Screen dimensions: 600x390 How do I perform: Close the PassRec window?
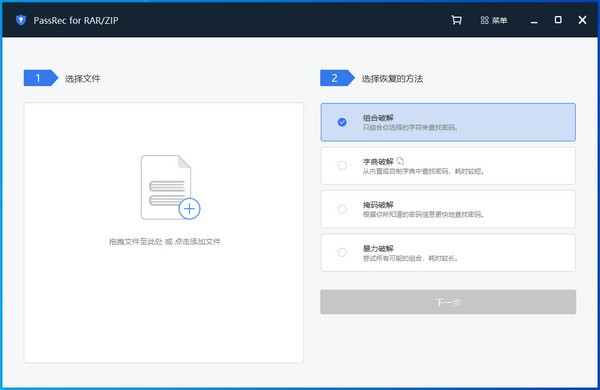582,20
